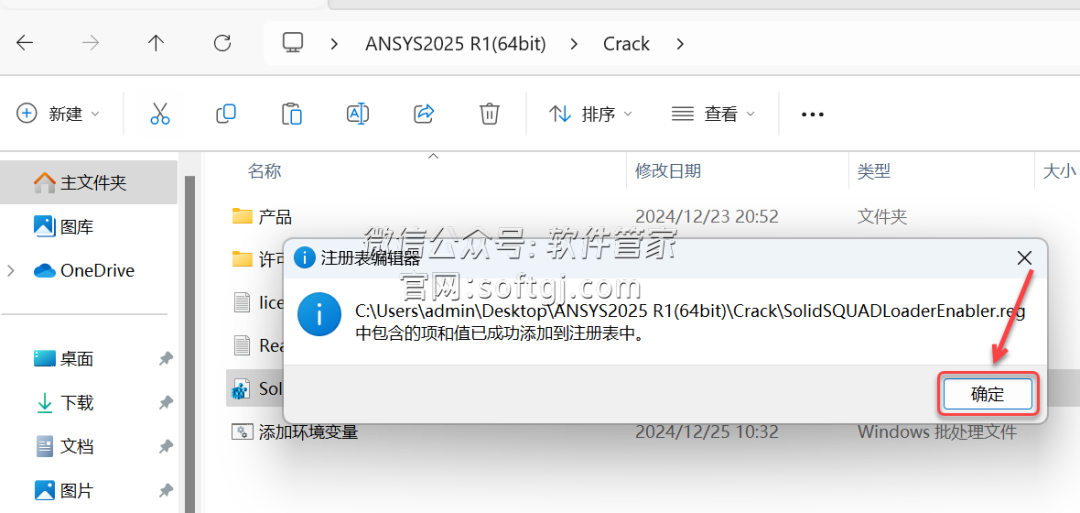The height and width of the screenshot is (513, 1080).
Task: Click the Copy icon
Action: click(226, 114)
